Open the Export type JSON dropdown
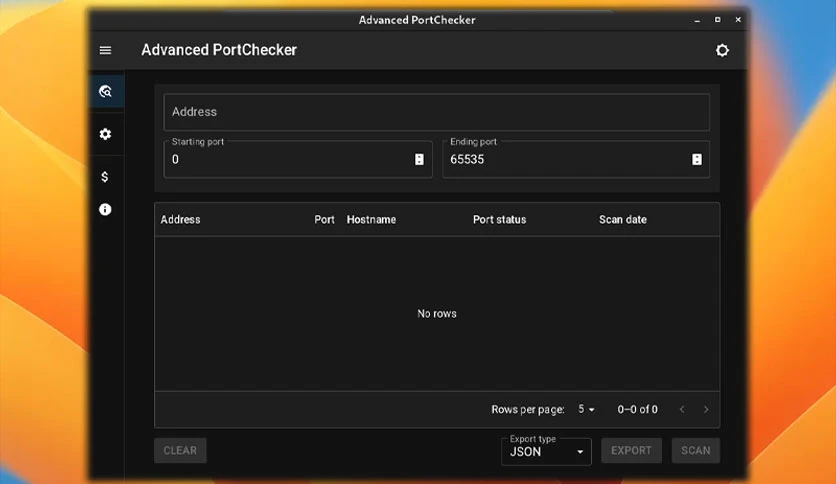 pos(546,451)
